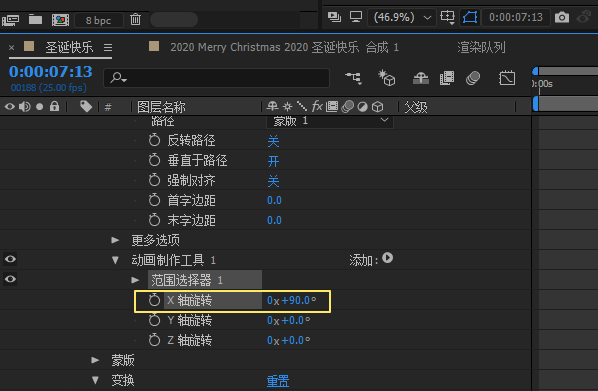Enable frame blending for all layers

[x=447, y=78]
